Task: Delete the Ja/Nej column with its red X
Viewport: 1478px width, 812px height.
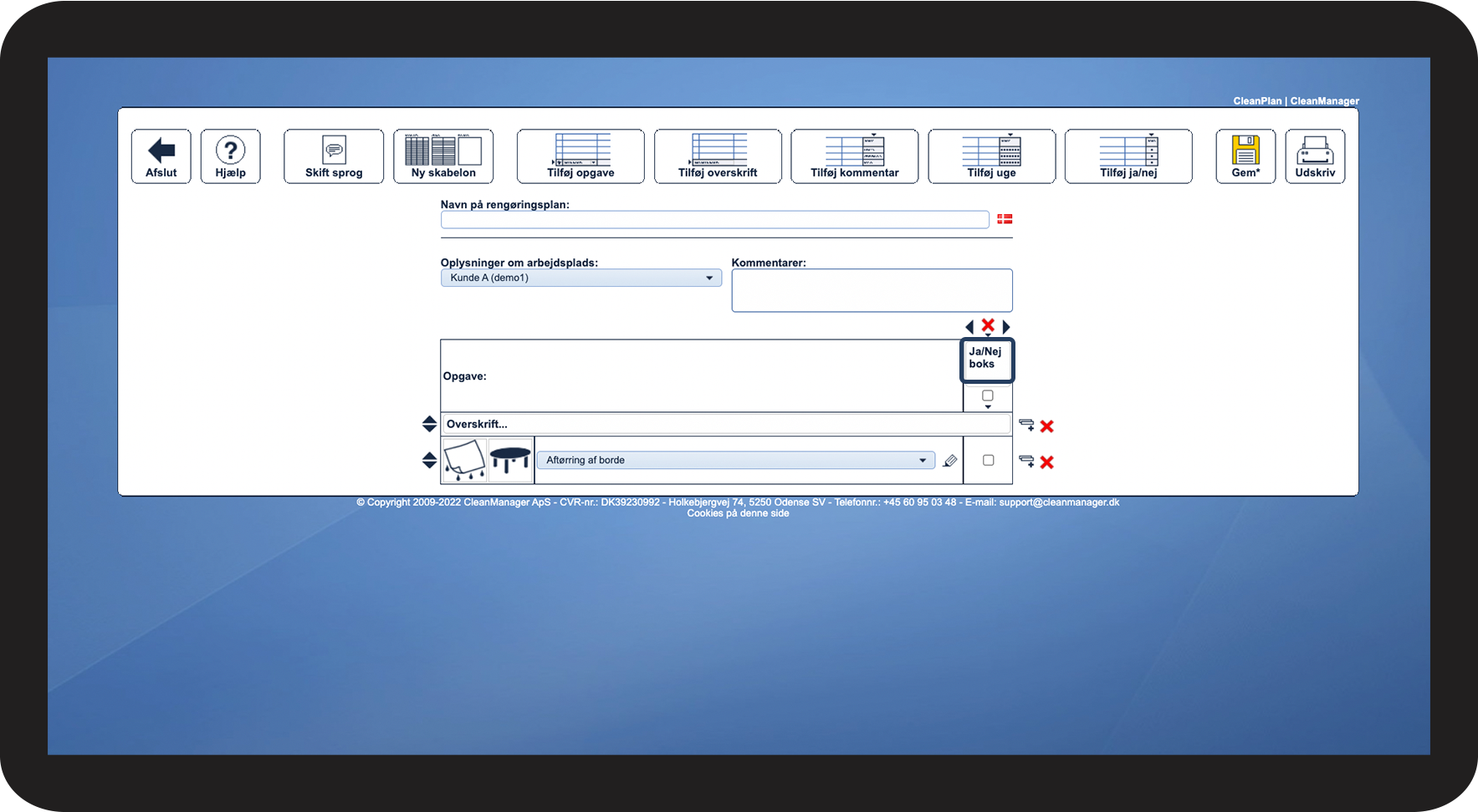Action: [988, 326]
